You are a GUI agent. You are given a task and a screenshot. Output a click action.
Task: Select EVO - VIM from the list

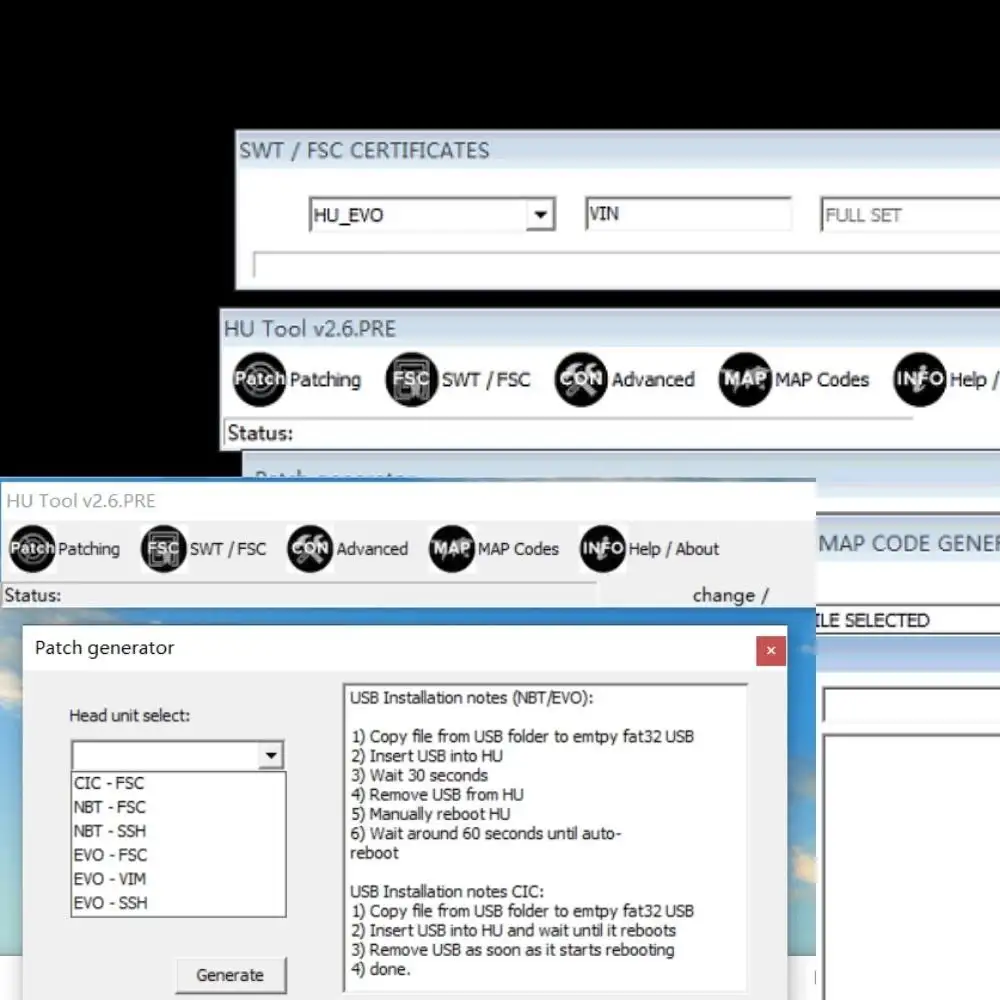(x=179, y=879)
